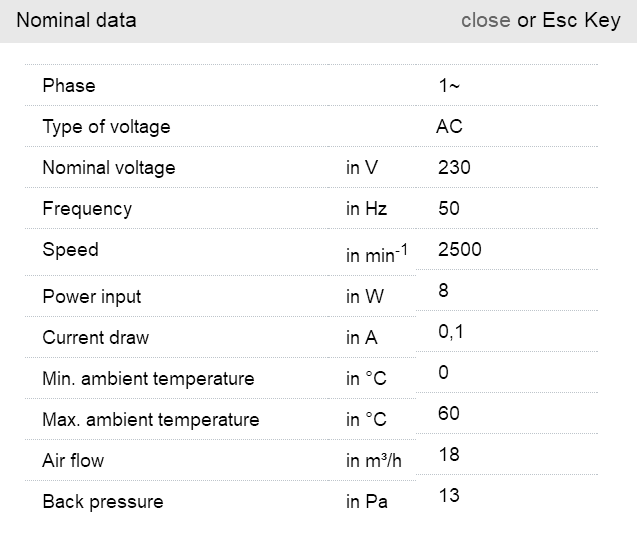This screenshot has height=549, width=637.
Task: Select the Back pressure row label
Action: (102, 502)
